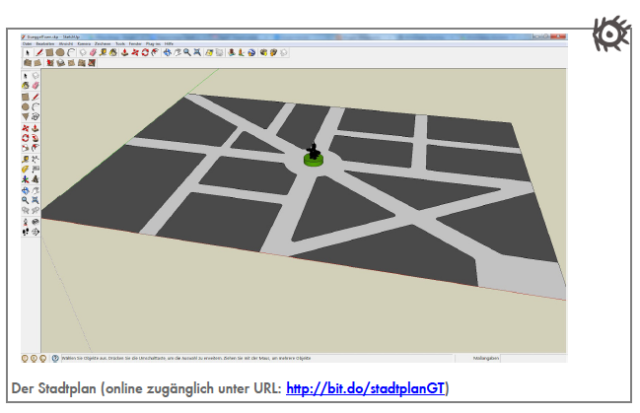The width and height of the screenshot is (640, 413).
Task: Open the Tools menu
Action: click(120, 44)
